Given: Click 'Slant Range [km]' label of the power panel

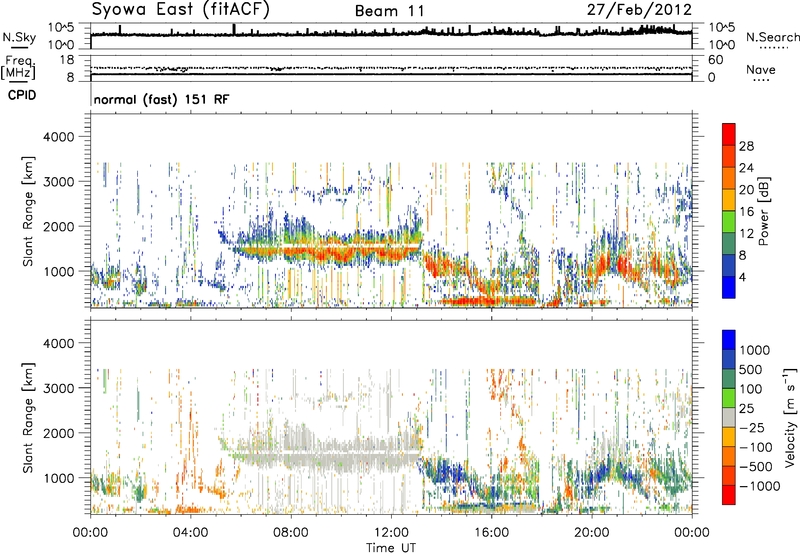Looking at the screenshot, I should (x=28, y=211).
